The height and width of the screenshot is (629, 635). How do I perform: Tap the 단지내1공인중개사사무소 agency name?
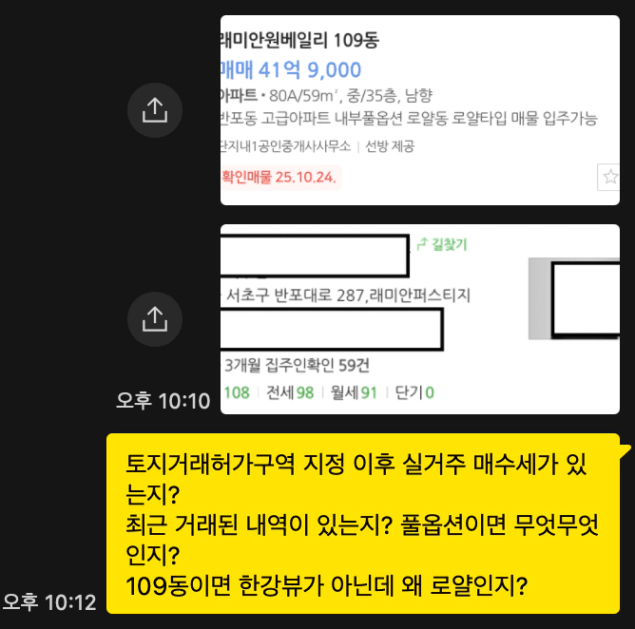coord(286,146)
